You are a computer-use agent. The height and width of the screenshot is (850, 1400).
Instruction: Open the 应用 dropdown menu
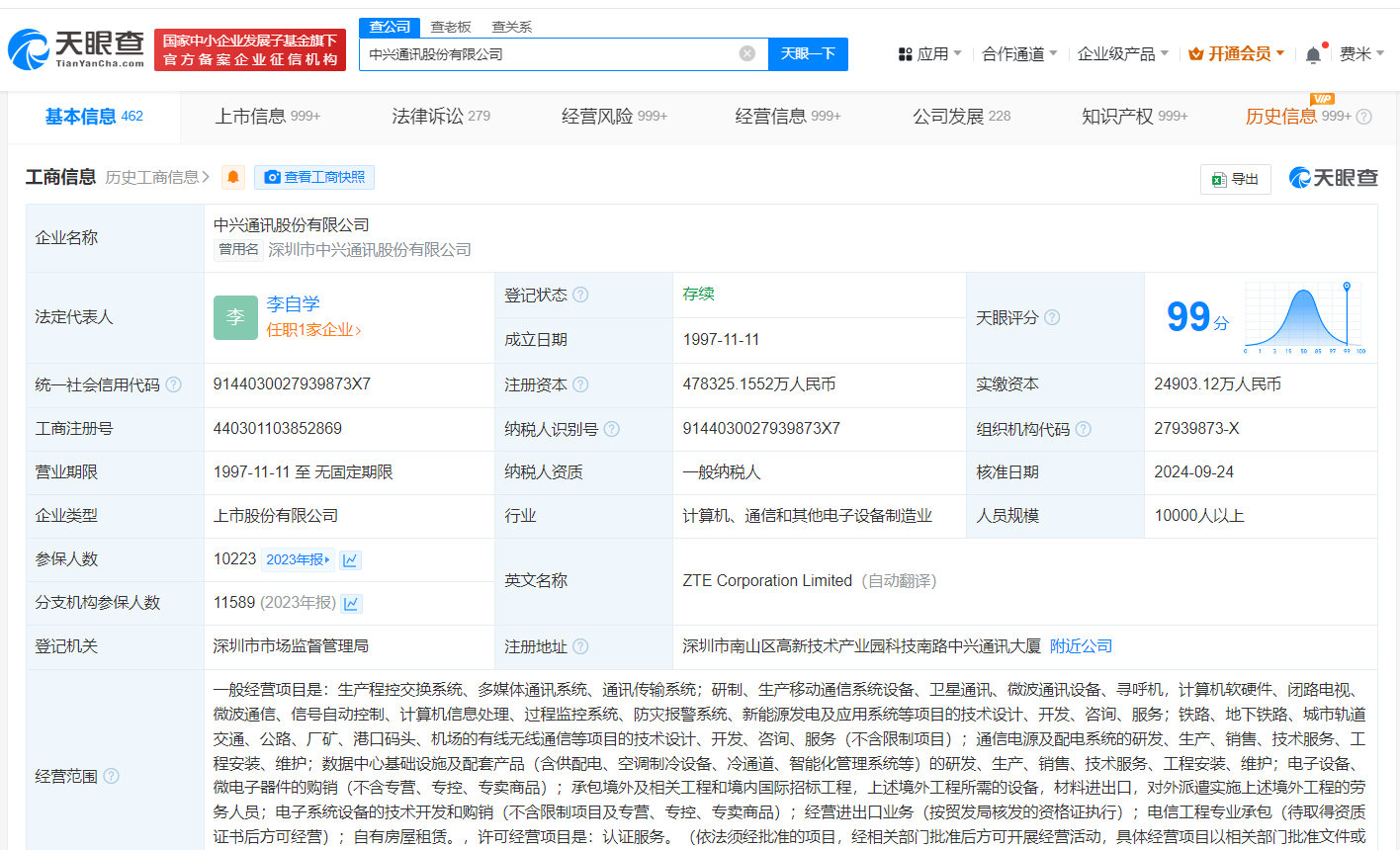coord(929,53)
